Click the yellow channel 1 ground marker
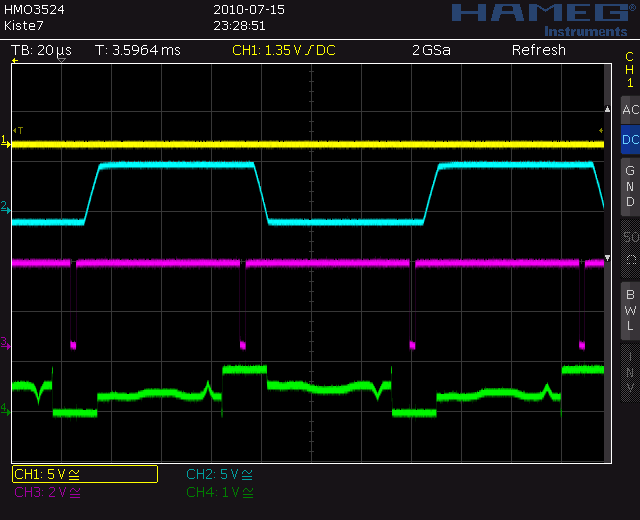 pos(5,143)
